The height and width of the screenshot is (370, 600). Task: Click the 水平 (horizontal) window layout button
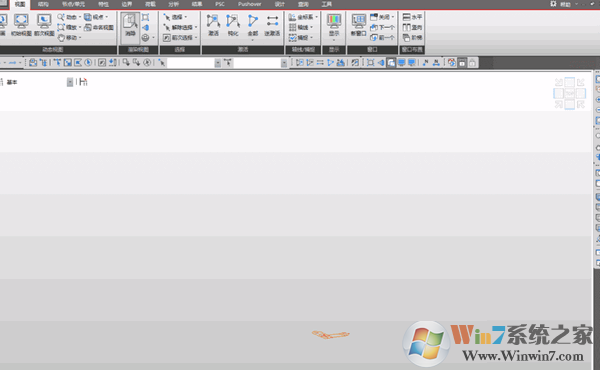click(412, 17)
